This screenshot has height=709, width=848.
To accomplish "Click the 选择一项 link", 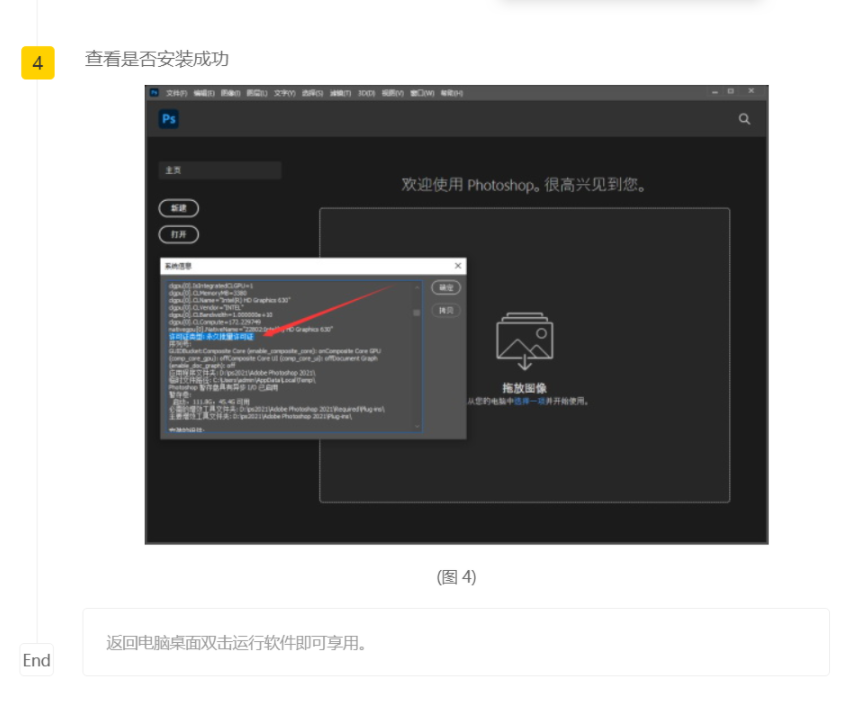I will [x=529, y=401].
